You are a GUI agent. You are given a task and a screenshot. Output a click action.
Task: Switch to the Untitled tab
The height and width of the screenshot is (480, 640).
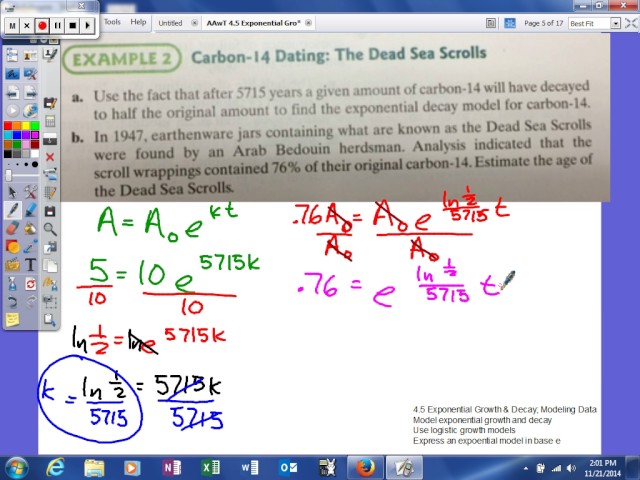(x=170, y=23)
